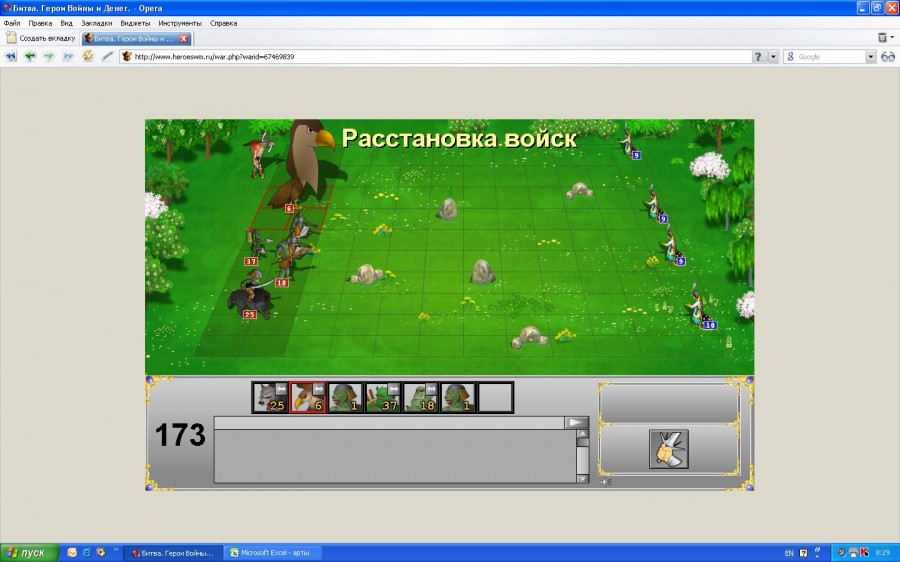
Task: Click the Создать вкладку new tab button
Action: [41, 38]
